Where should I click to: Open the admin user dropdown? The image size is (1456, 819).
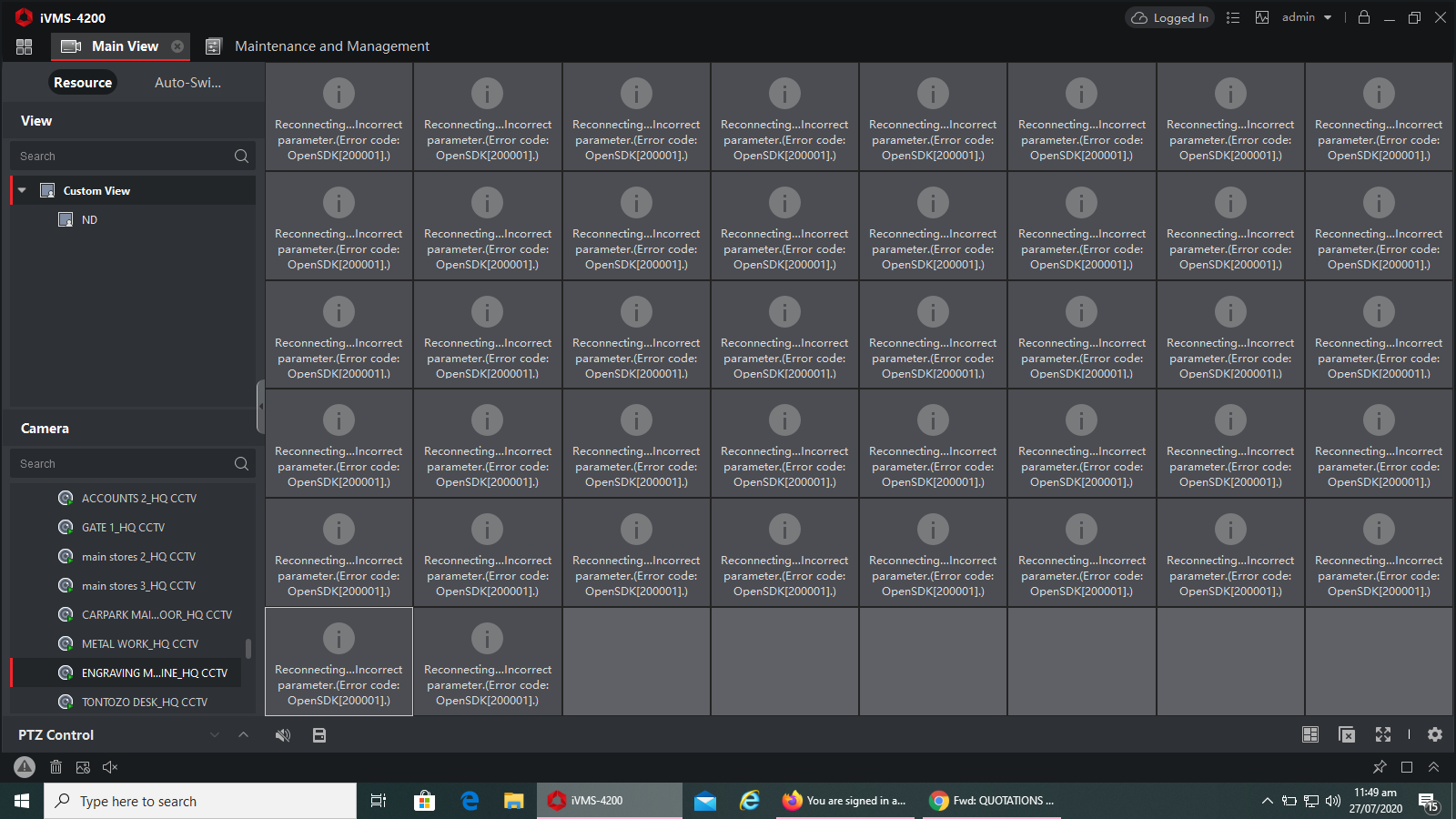1307,17
